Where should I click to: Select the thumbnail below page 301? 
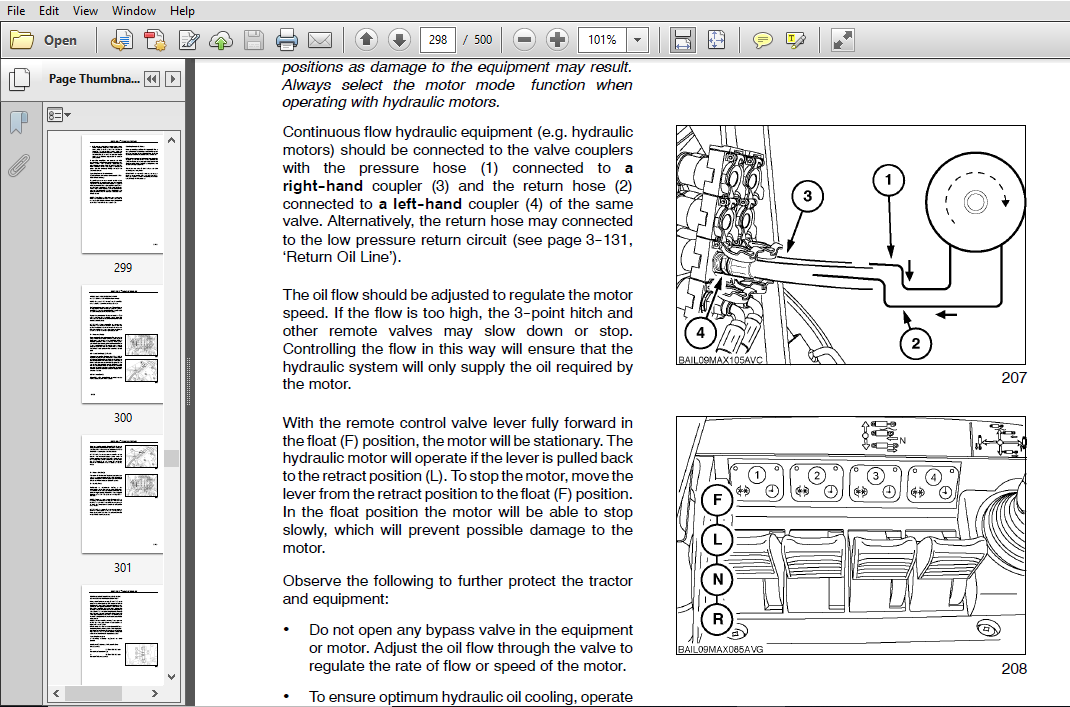tap(122, 635)
